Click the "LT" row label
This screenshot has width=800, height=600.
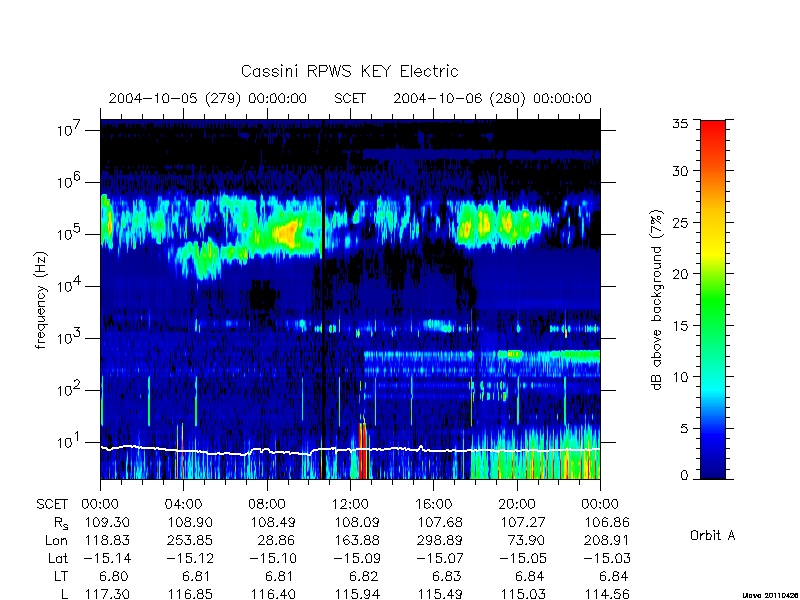61,576
